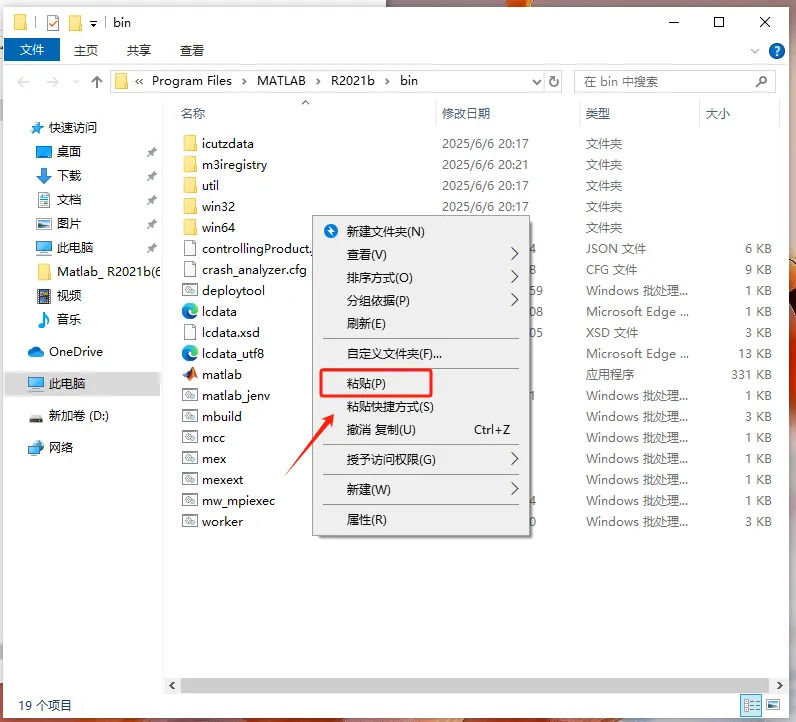Click R2021b in the address breadcrumb

pos(353,81)
